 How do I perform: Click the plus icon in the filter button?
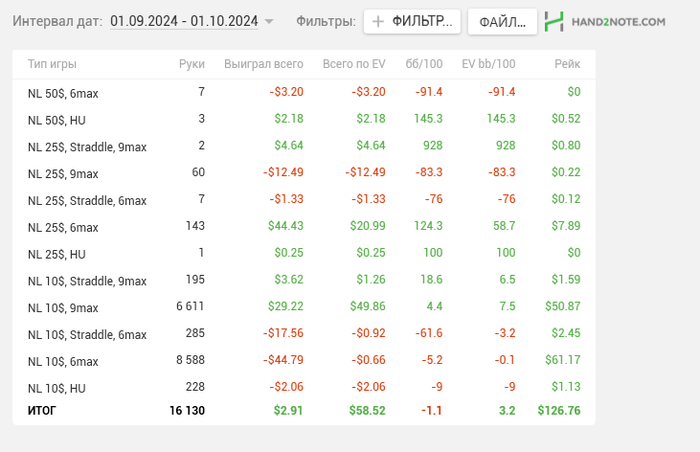click(378, 21)
